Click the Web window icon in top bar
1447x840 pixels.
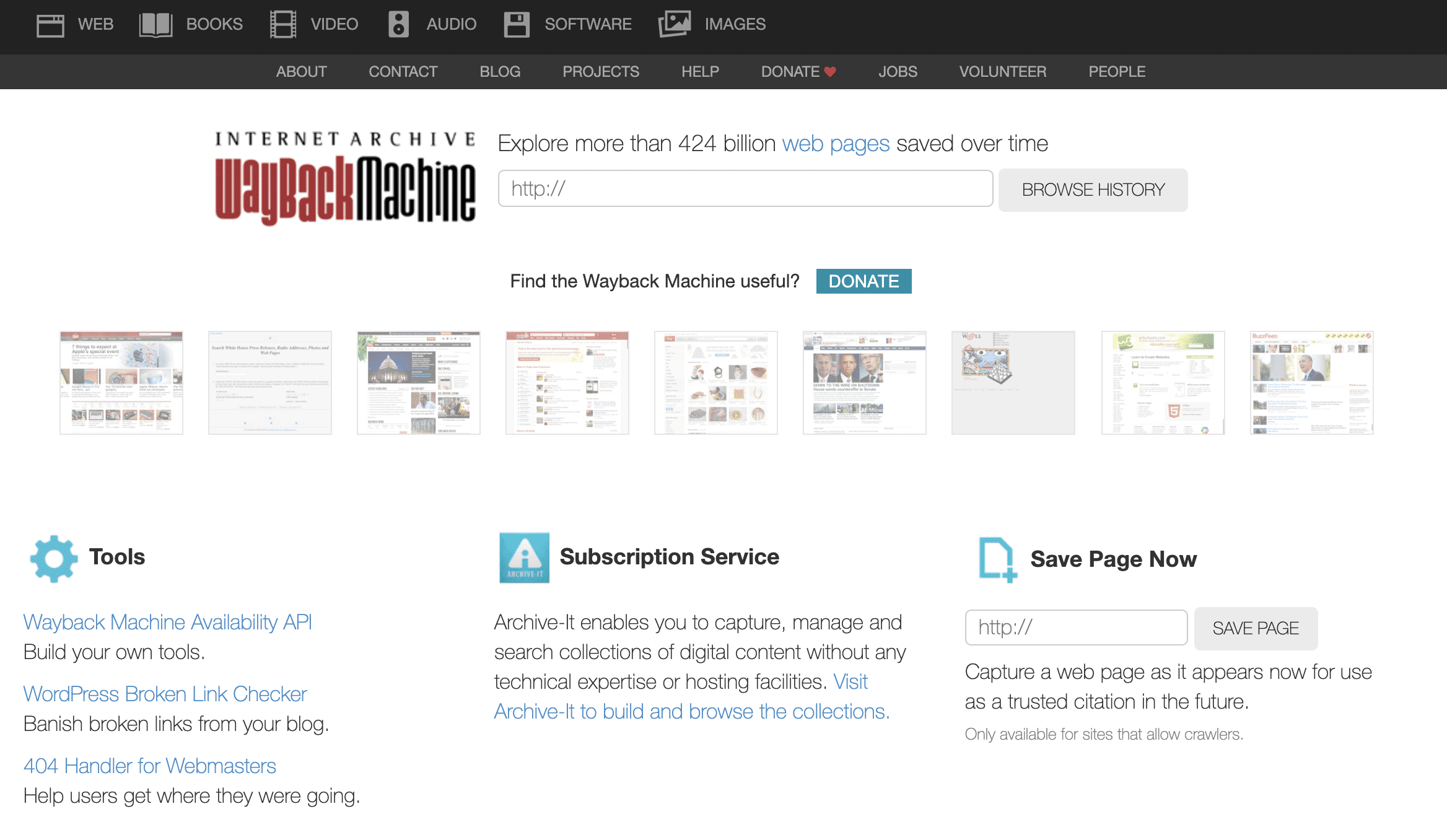point(50,25)
